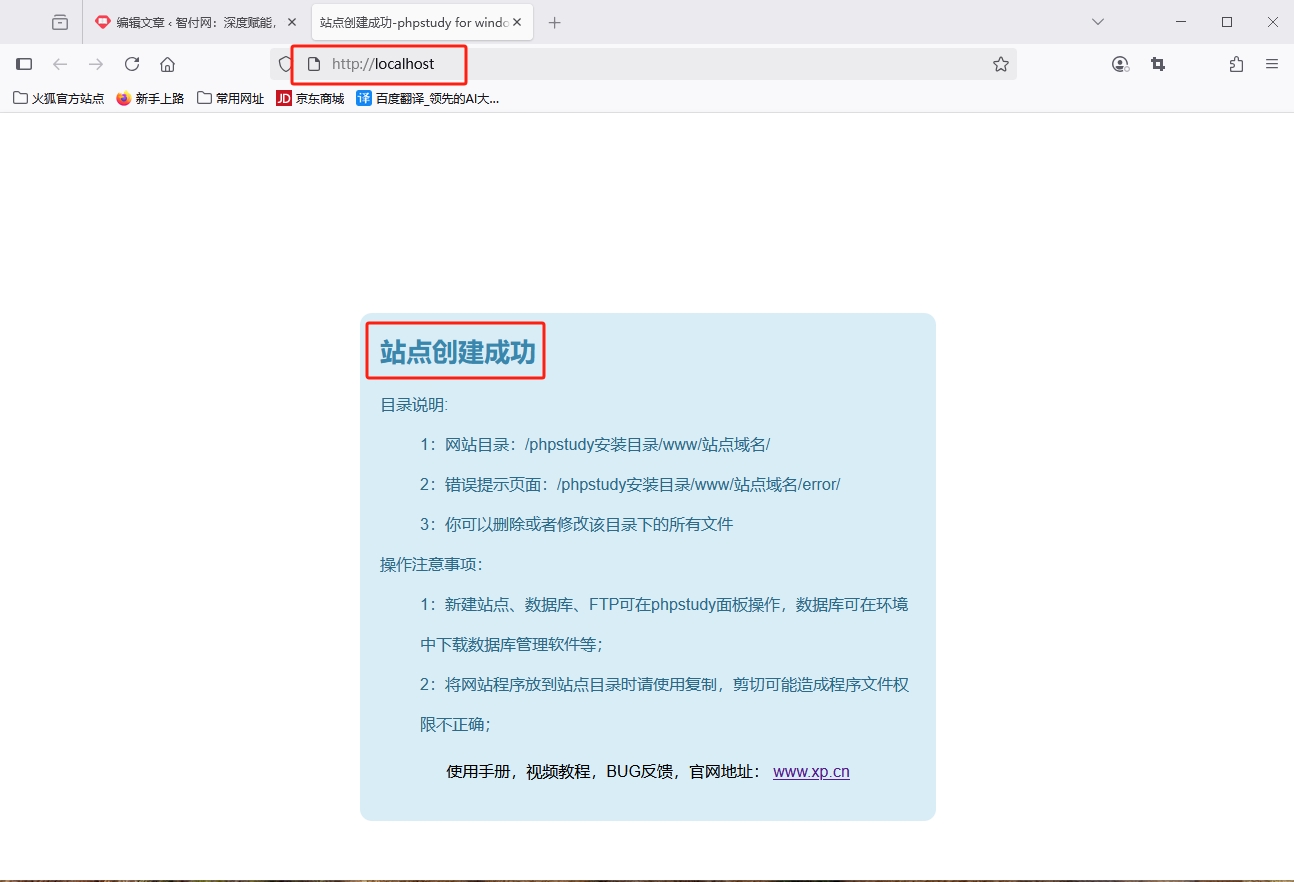The width and height of the screenshot is (1294, 882).
Task: Switch to the 编辑文章 智付网 tab
Action: pos(196,22)
